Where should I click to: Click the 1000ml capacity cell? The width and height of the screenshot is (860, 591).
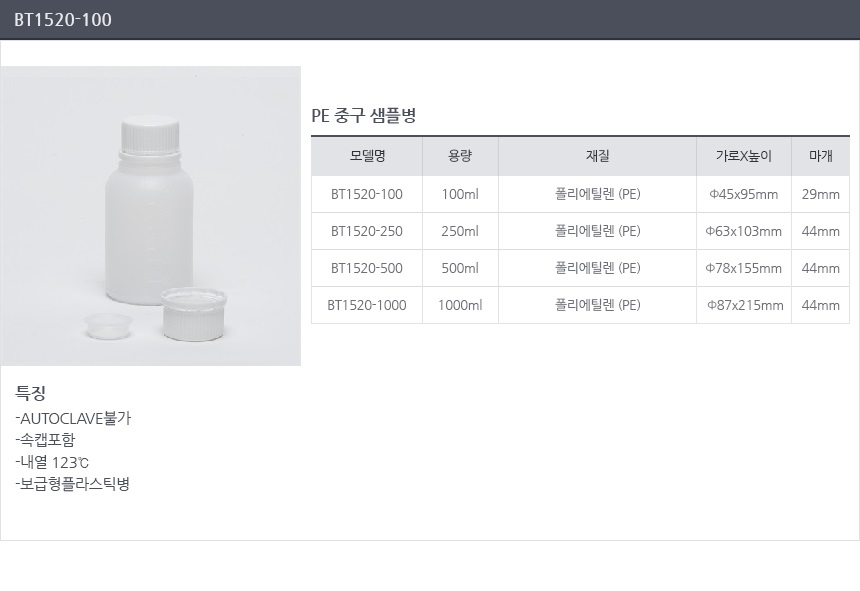coord(460,305)
